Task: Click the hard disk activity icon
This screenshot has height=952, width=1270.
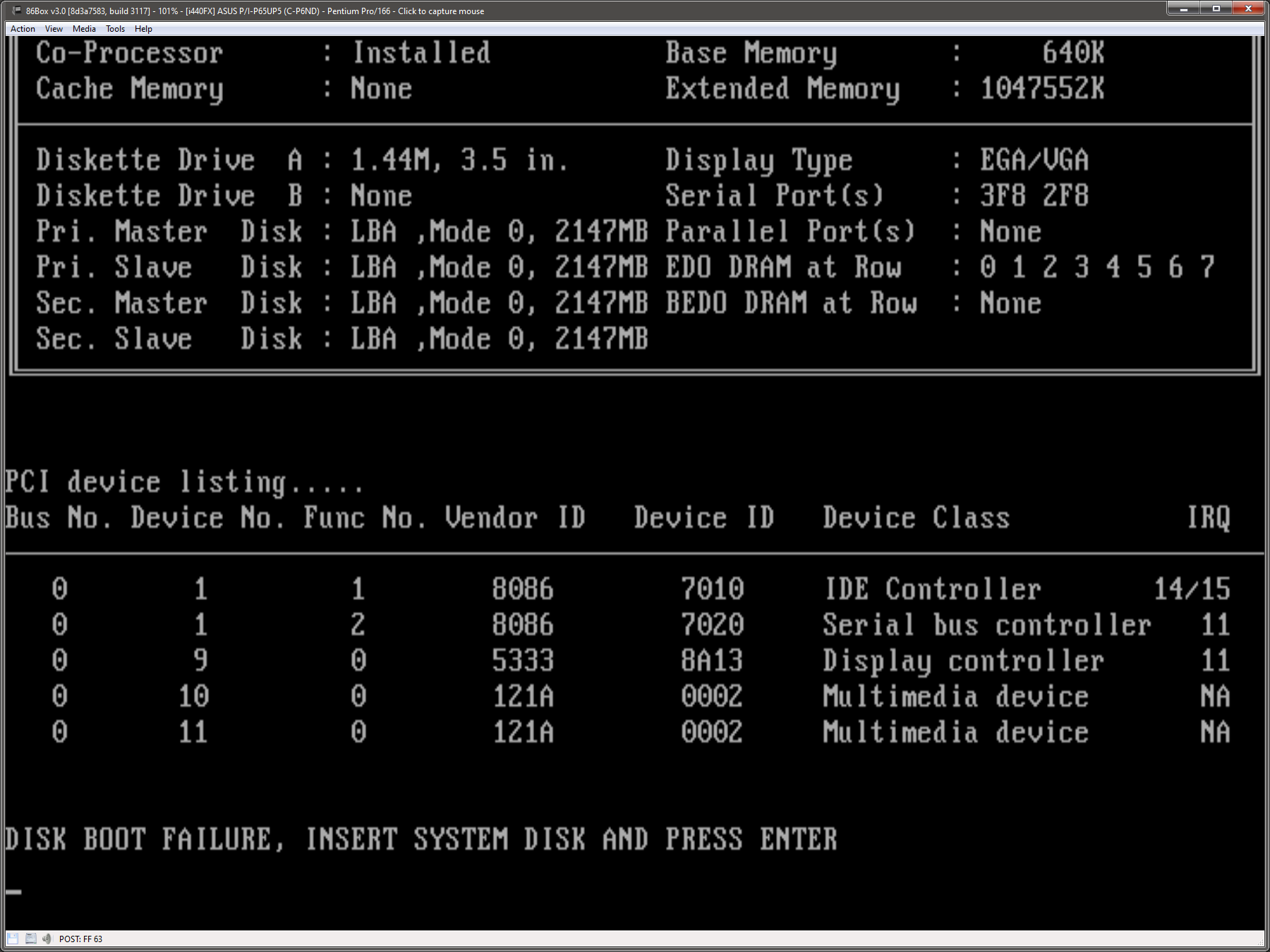Action: pyautogui.click(x=30, y=939)
